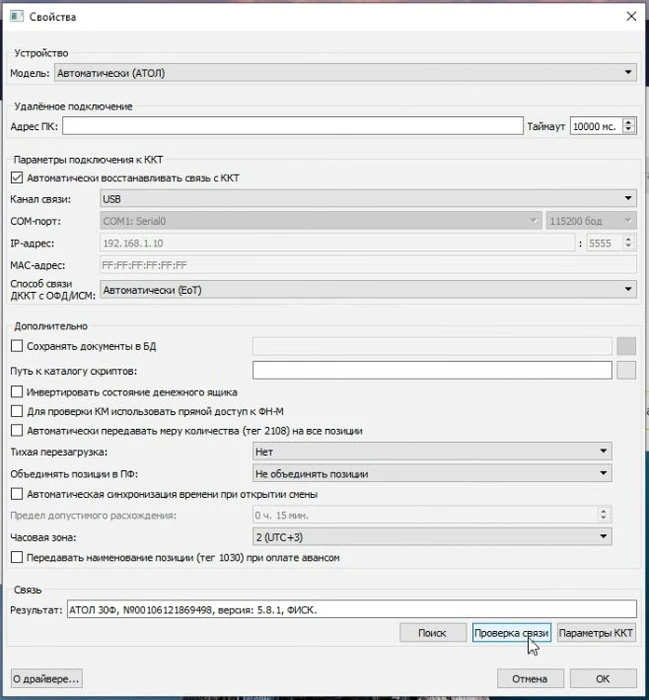The height and width of the screenshot is (700, 649).
Task: Disable automatic KKT connection restore checkbox
Action: point(17,178)
